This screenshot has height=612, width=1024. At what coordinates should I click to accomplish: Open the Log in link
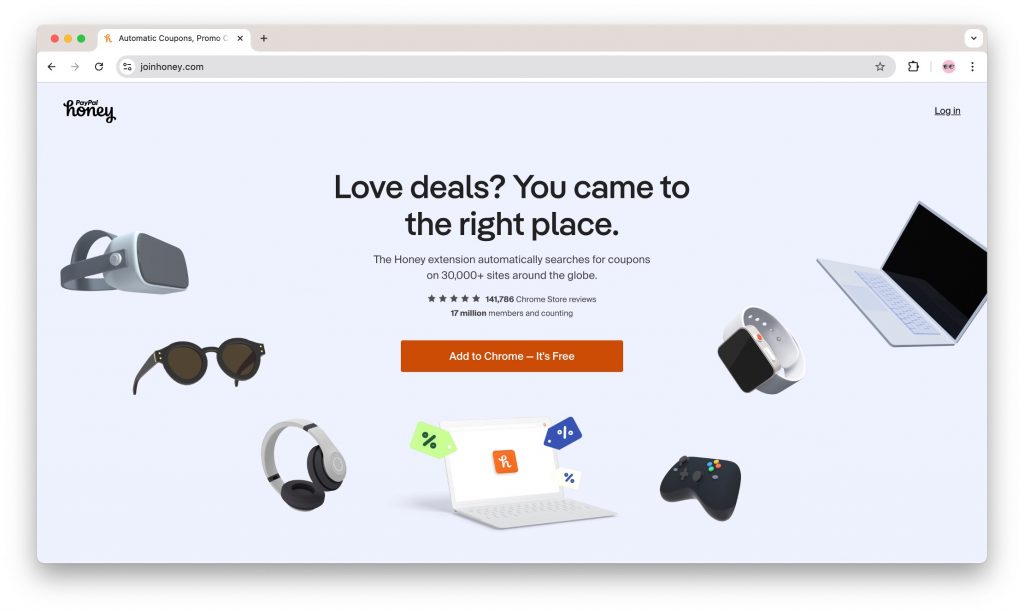(947, 111)
